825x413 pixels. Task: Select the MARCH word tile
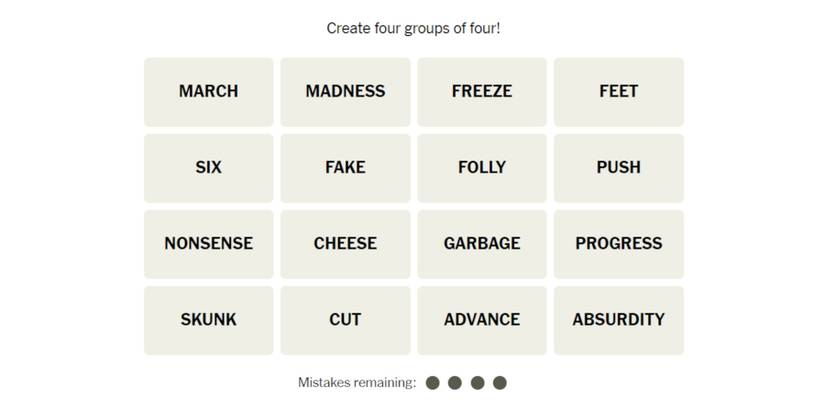point(208,91)
